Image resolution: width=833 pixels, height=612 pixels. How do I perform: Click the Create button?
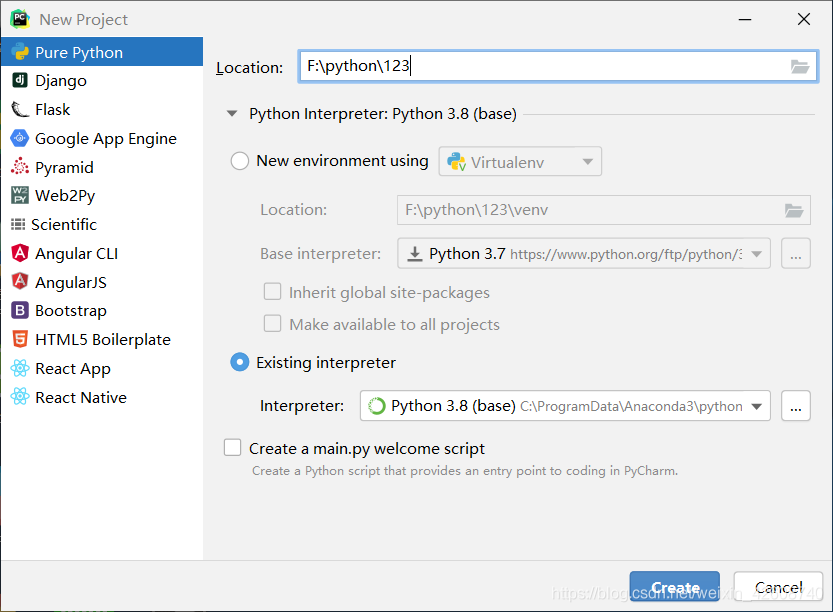coord(675,586)
